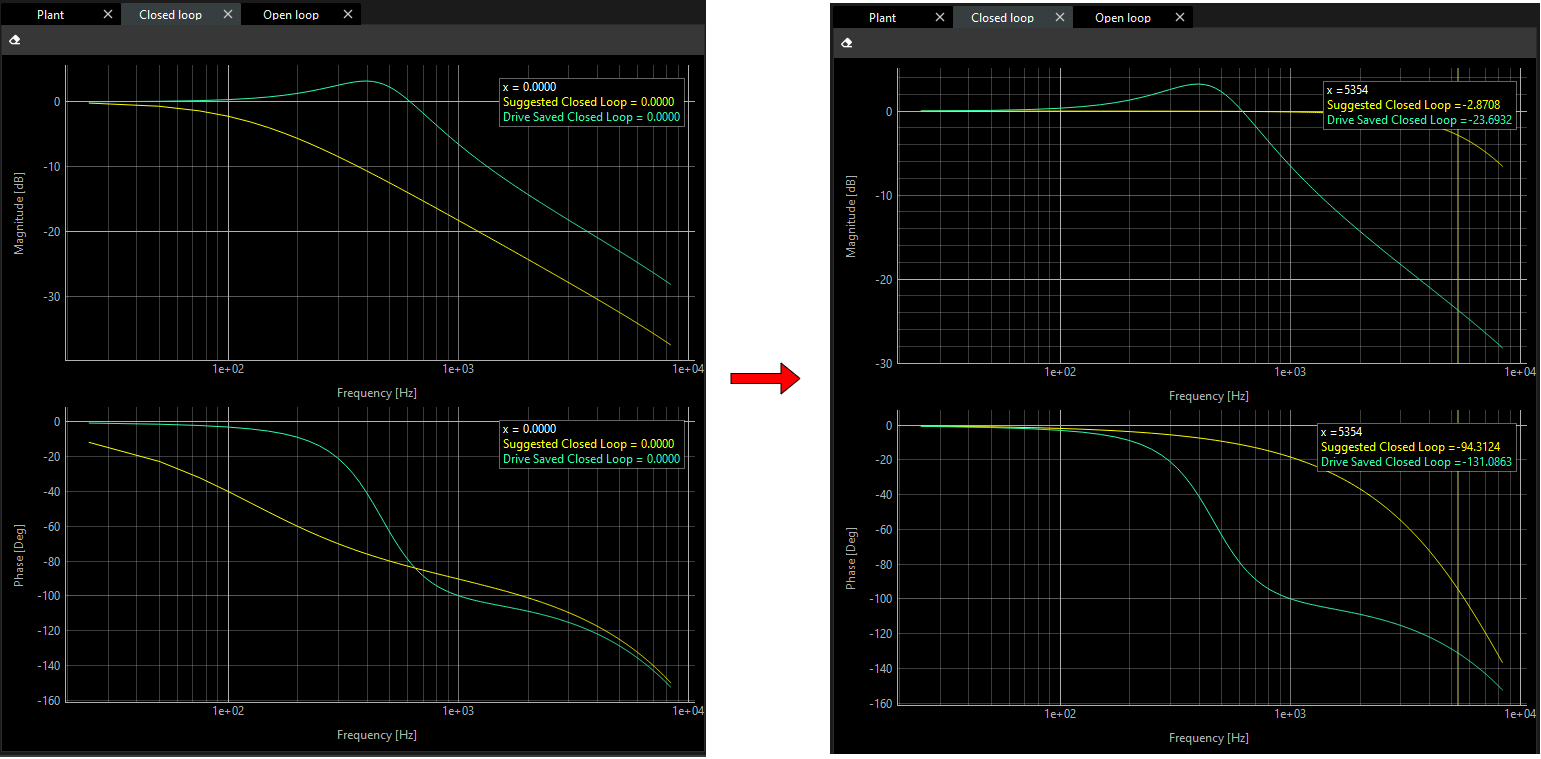Open the Open loop tab in right panel
Screen dimensions: 1541x759
pyautogui.click(x=1123, y=17)
